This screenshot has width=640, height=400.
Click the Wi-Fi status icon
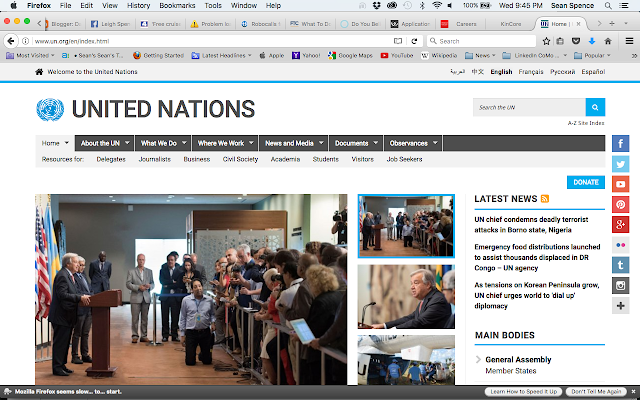coord(437,6)
